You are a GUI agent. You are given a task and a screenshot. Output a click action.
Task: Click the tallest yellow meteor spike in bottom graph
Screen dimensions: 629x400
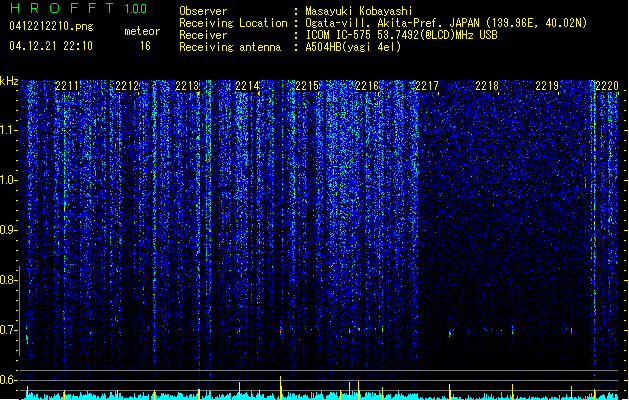click(280, 387)
